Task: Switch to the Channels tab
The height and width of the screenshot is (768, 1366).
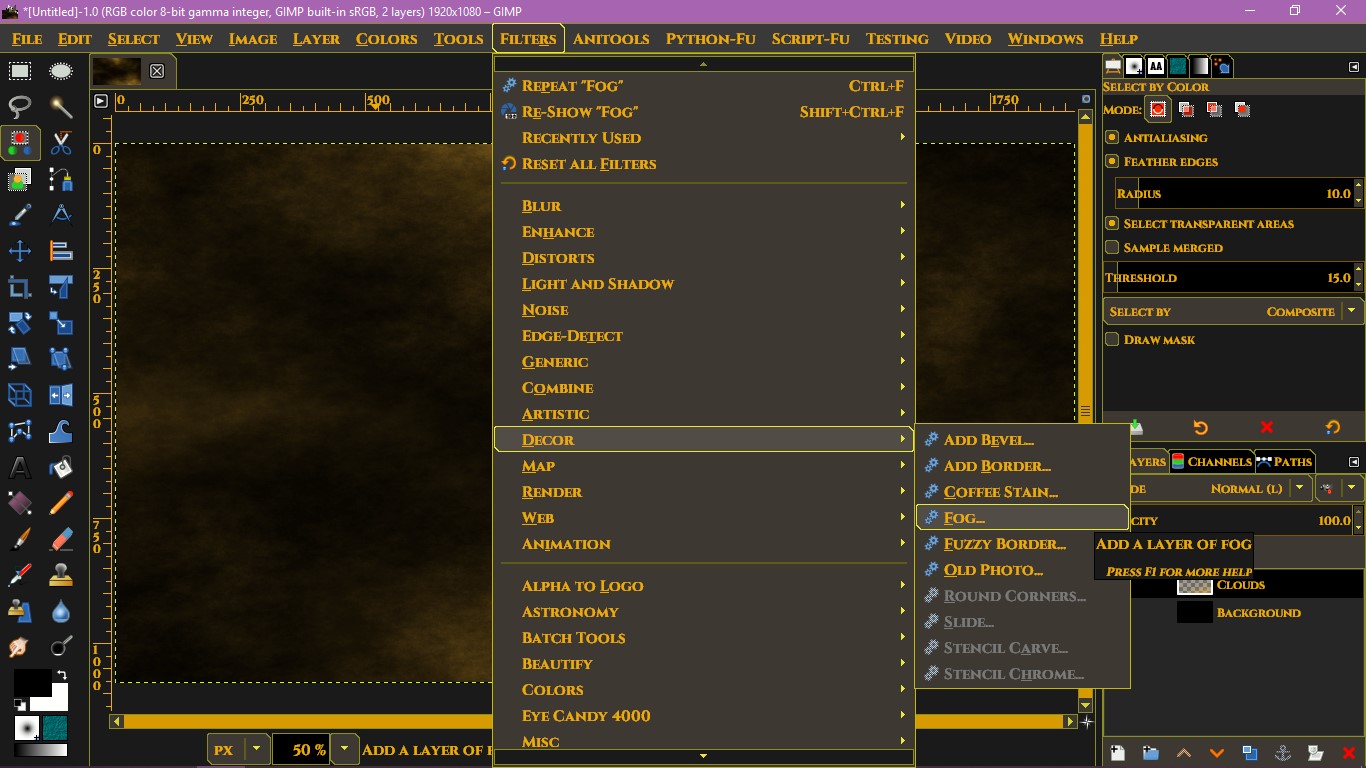Action: click(x=1211, y=461)
